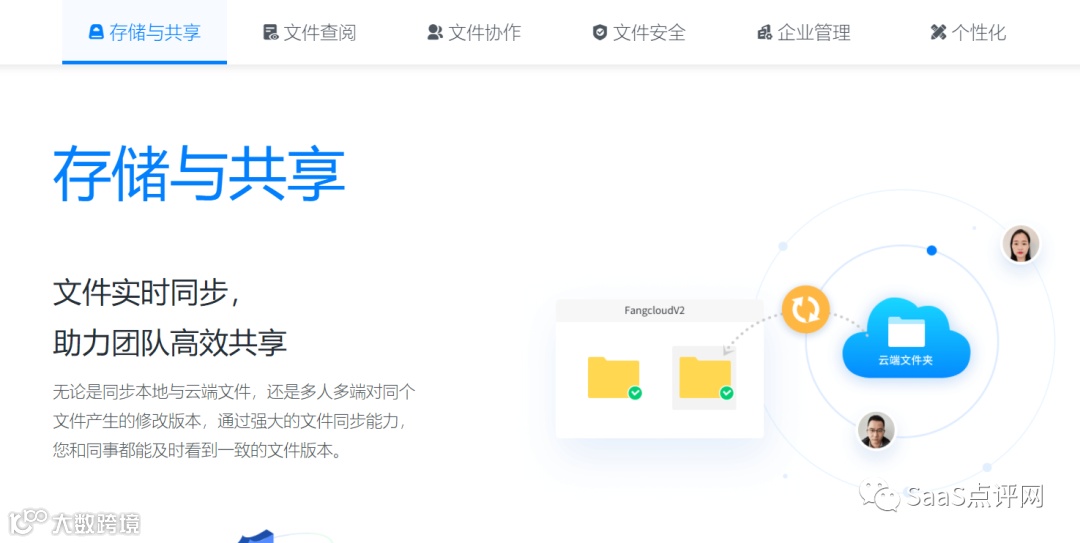Click the large 存储与共享 heading
The image size is (1080, 543).
point(199,173)
